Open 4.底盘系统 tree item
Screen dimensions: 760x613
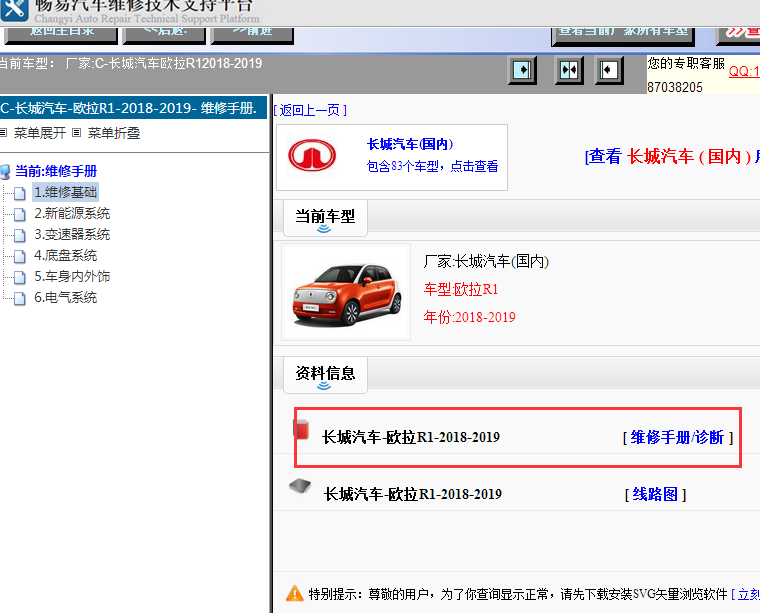65,255
